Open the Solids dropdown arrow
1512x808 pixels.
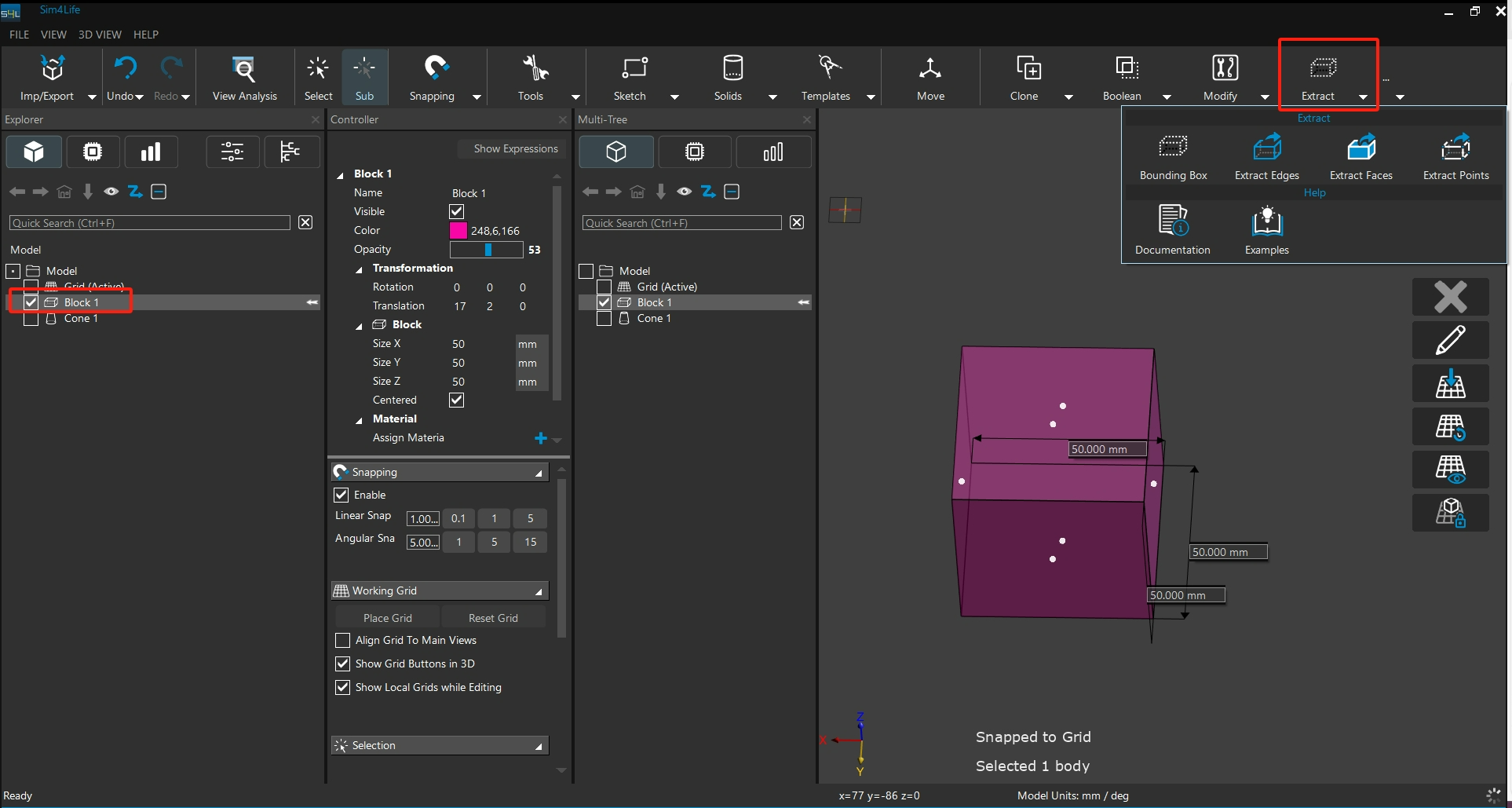click(x=772, y=97)
